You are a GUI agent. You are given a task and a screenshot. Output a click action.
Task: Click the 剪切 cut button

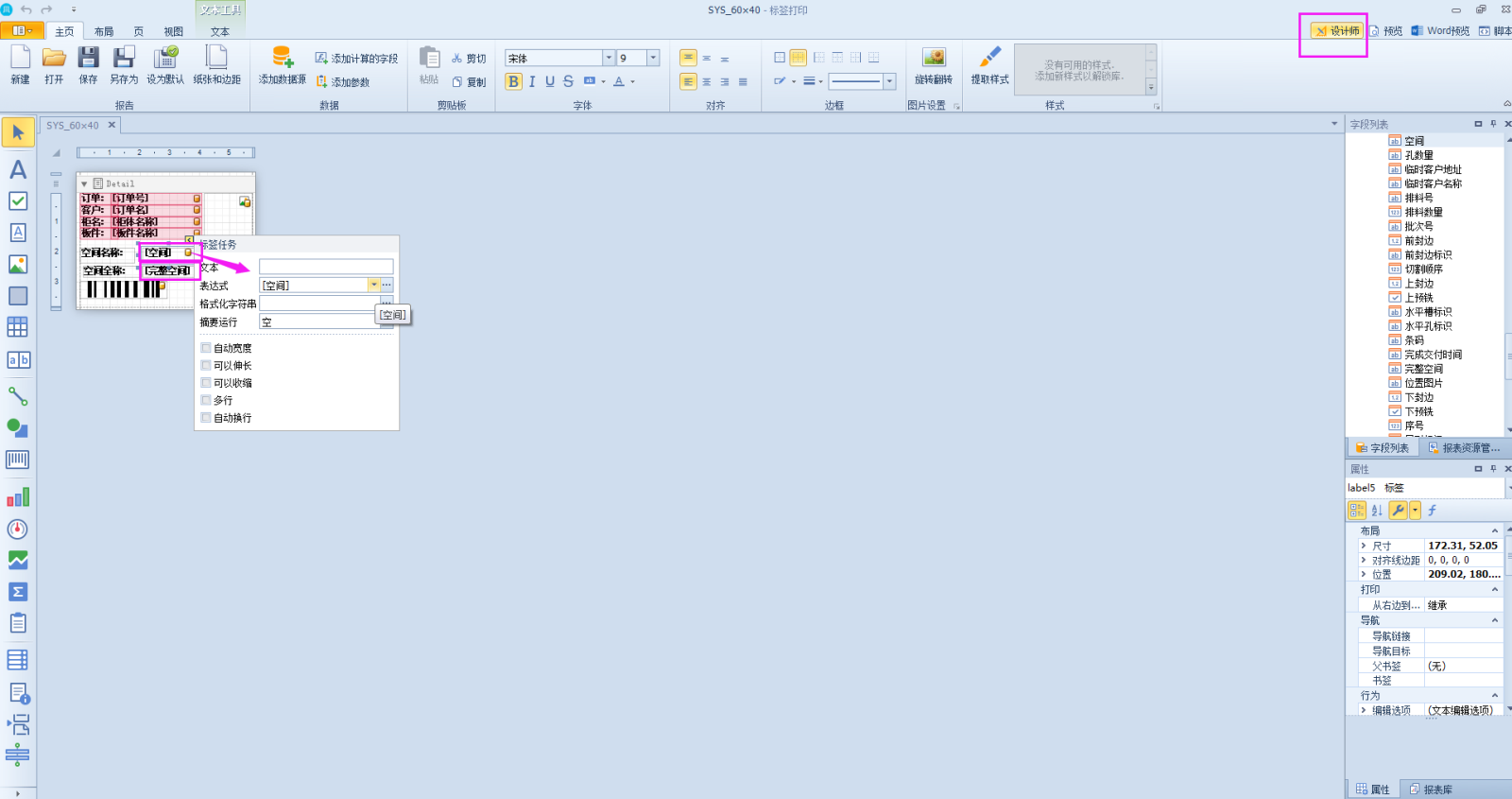(x=469, y=59)
